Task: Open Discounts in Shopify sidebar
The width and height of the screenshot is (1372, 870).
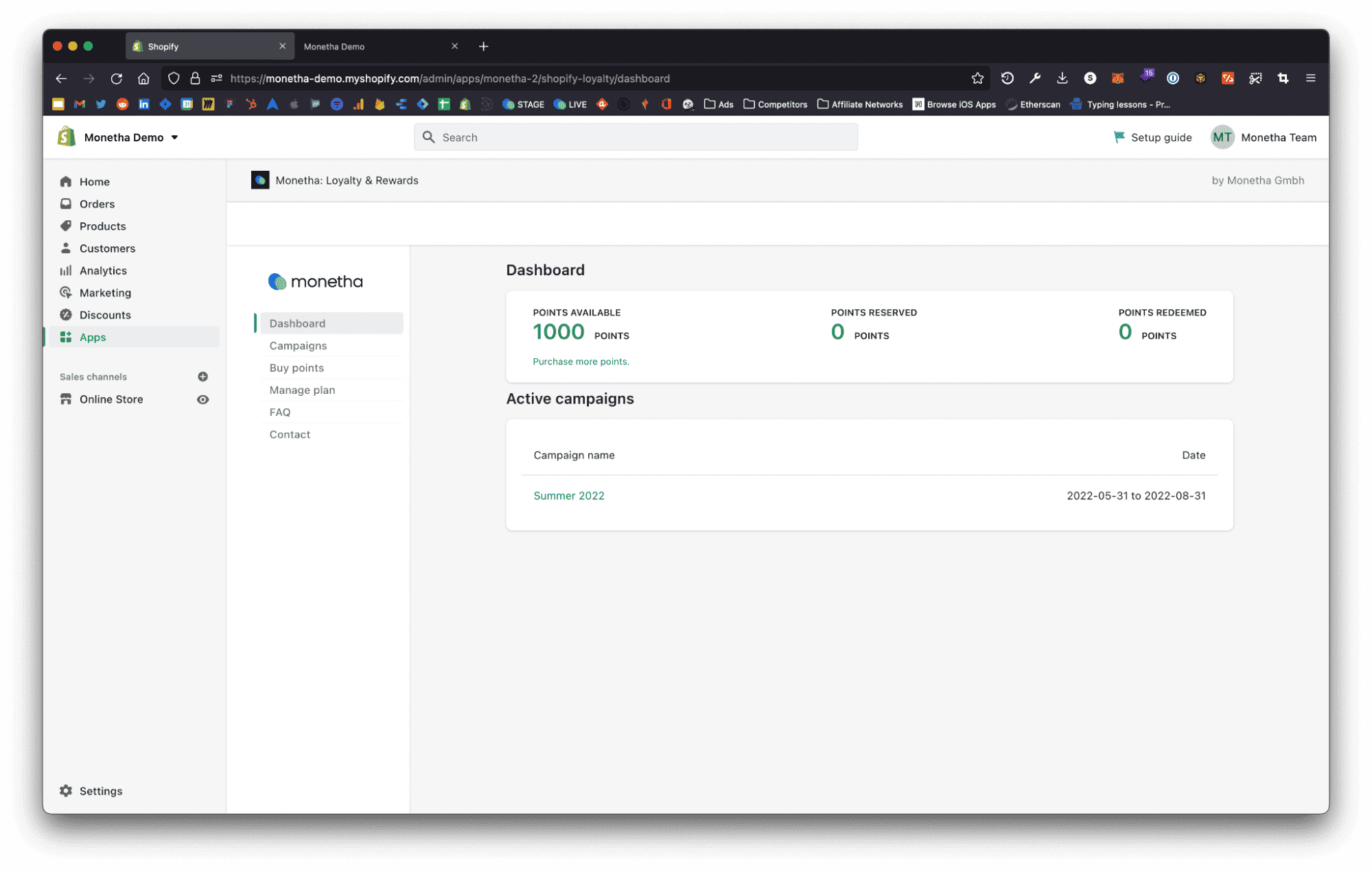Action: 134,315
